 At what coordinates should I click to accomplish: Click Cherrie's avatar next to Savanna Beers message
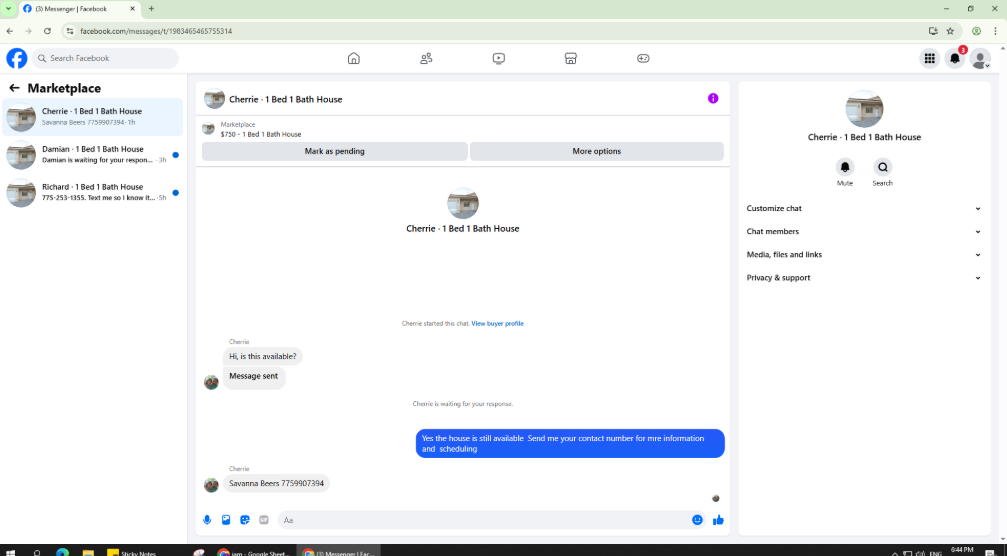(x=211, y=485)
